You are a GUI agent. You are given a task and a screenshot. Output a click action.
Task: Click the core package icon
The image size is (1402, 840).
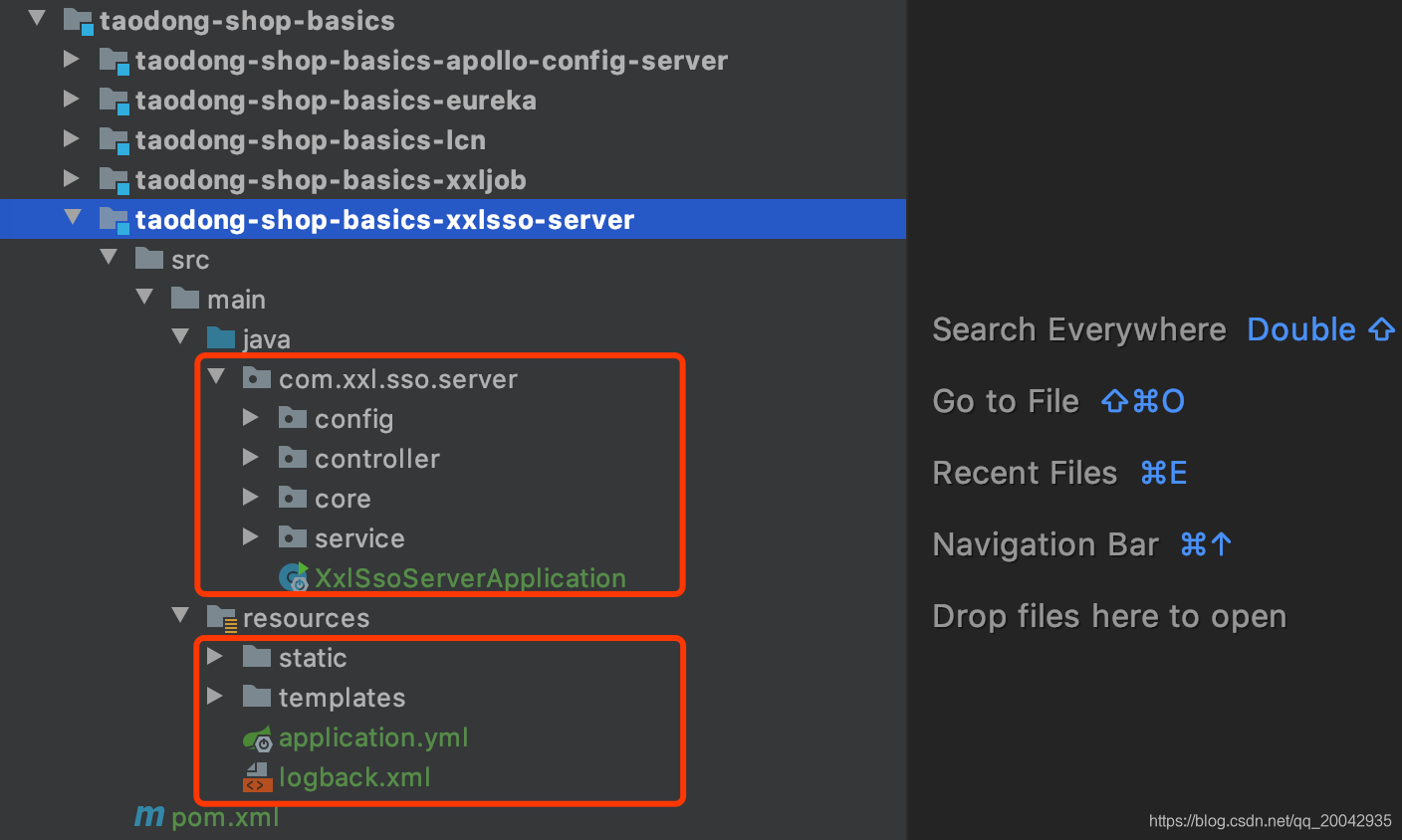click(293, 498)
